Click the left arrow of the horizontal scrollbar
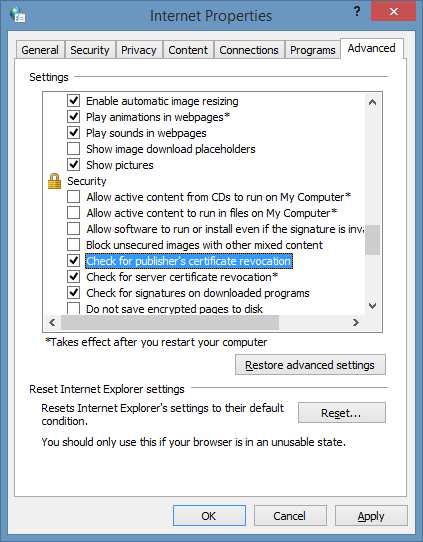The image size is (423, 542). coord(52,323)
